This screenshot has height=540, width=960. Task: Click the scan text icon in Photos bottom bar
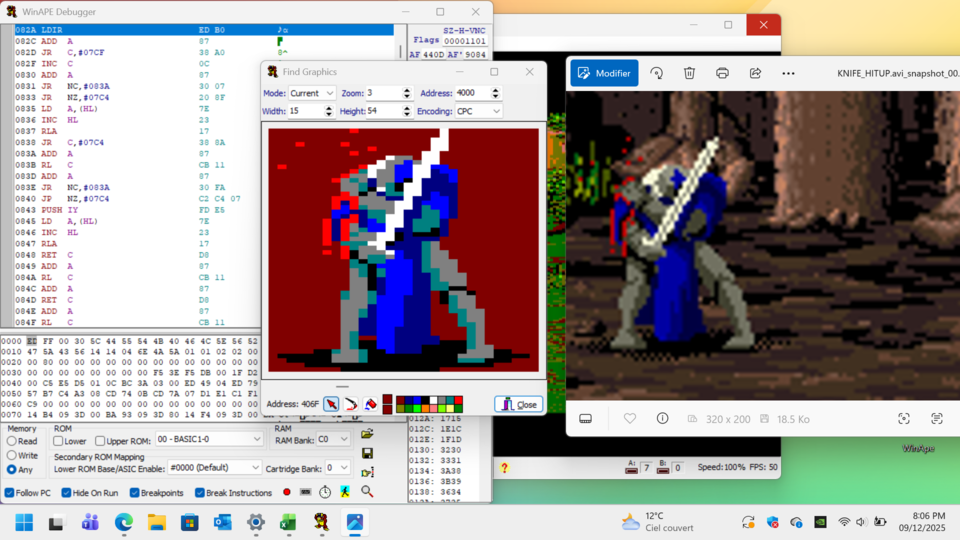[x=937, y=419]
